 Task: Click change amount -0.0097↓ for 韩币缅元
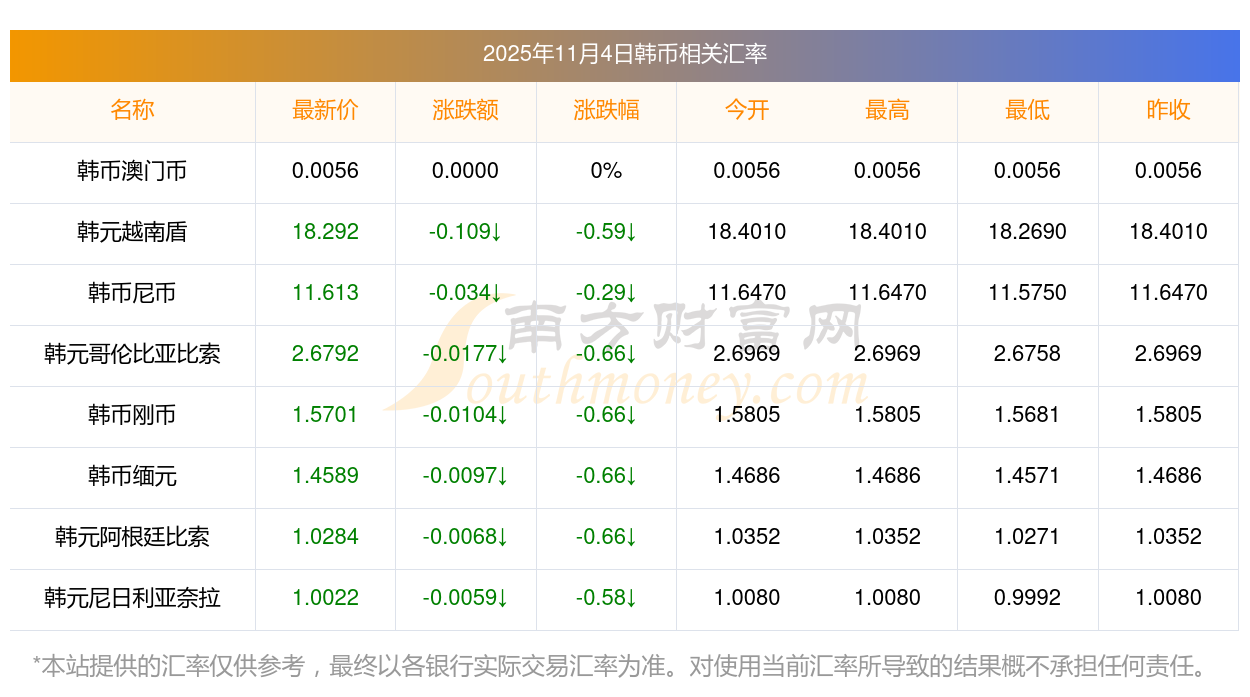(x=466, y=476)
